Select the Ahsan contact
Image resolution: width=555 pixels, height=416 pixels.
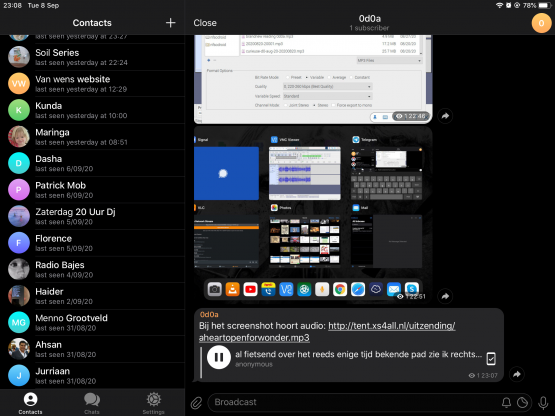pyautogui.click(x=92, y=349)
